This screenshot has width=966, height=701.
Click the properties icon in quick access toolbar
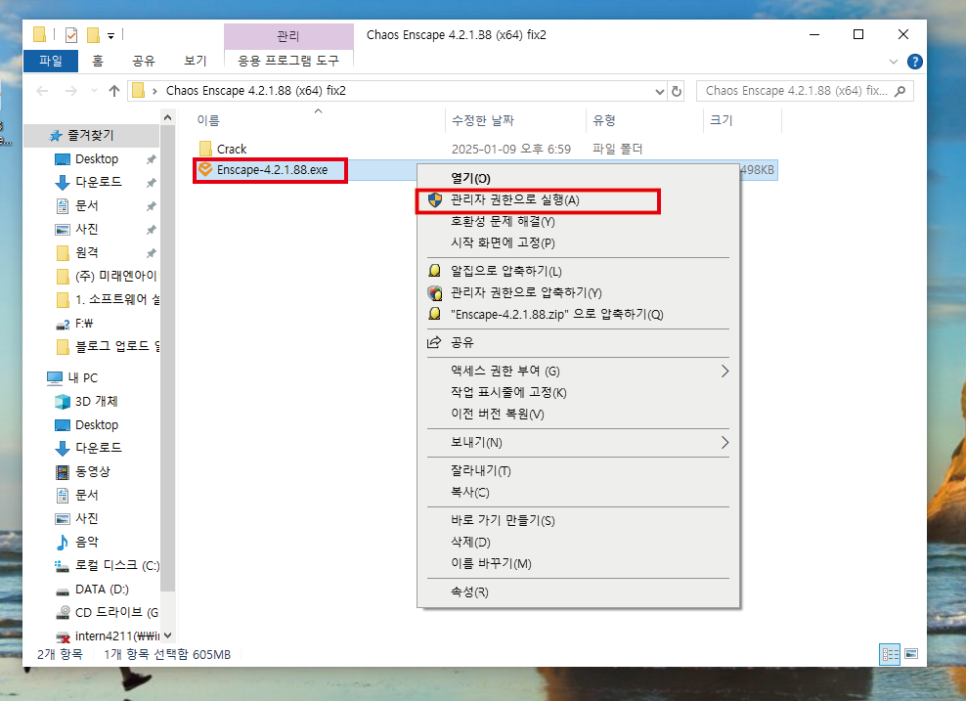(x=71, y=35)
